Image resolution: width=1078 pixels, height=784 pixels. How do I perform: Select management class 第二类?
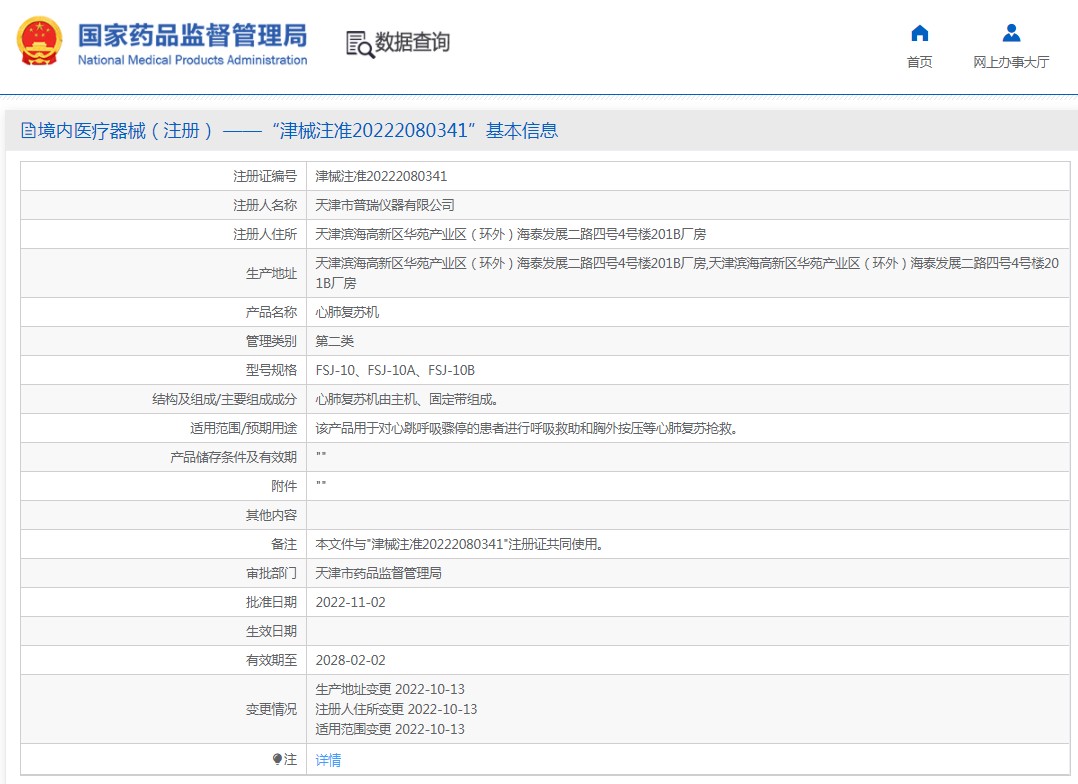click(334, 341)
